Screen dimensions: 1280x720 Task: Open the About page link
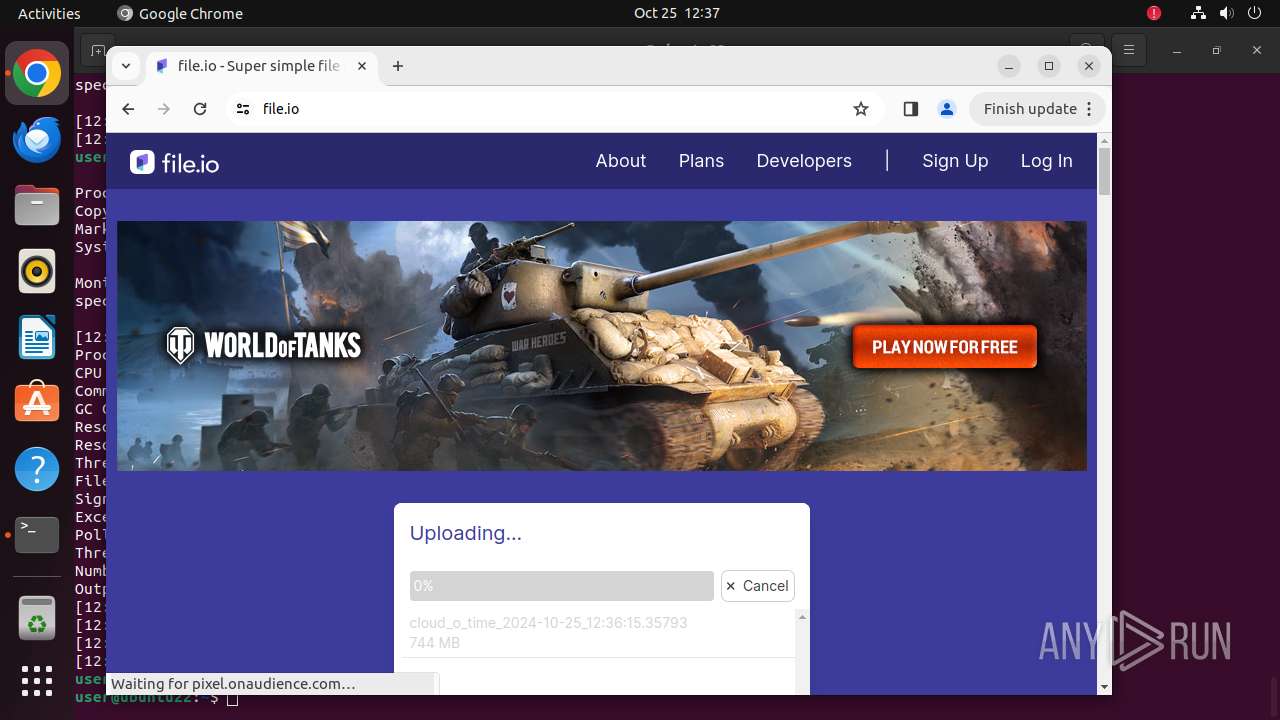tap(621, 161)
